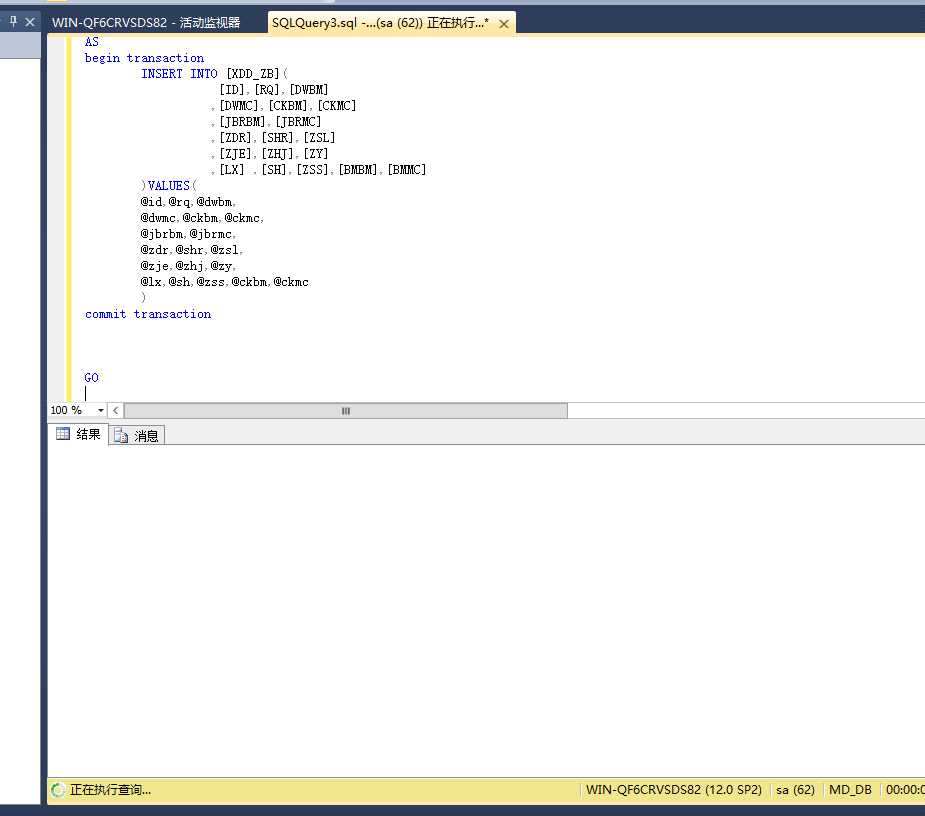Click the pin icon on left panel
Viewport: 925px width, 816px height.
tap(13, 22)
